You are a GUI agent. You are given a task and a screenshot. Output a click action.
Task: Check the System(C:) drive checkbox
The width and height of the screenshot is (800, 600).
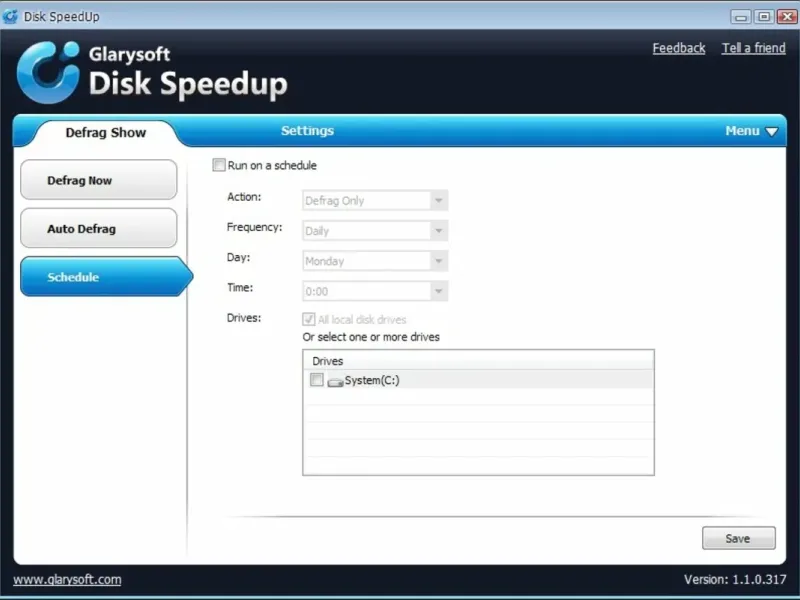pyautogui.click(x=317, y=380)
